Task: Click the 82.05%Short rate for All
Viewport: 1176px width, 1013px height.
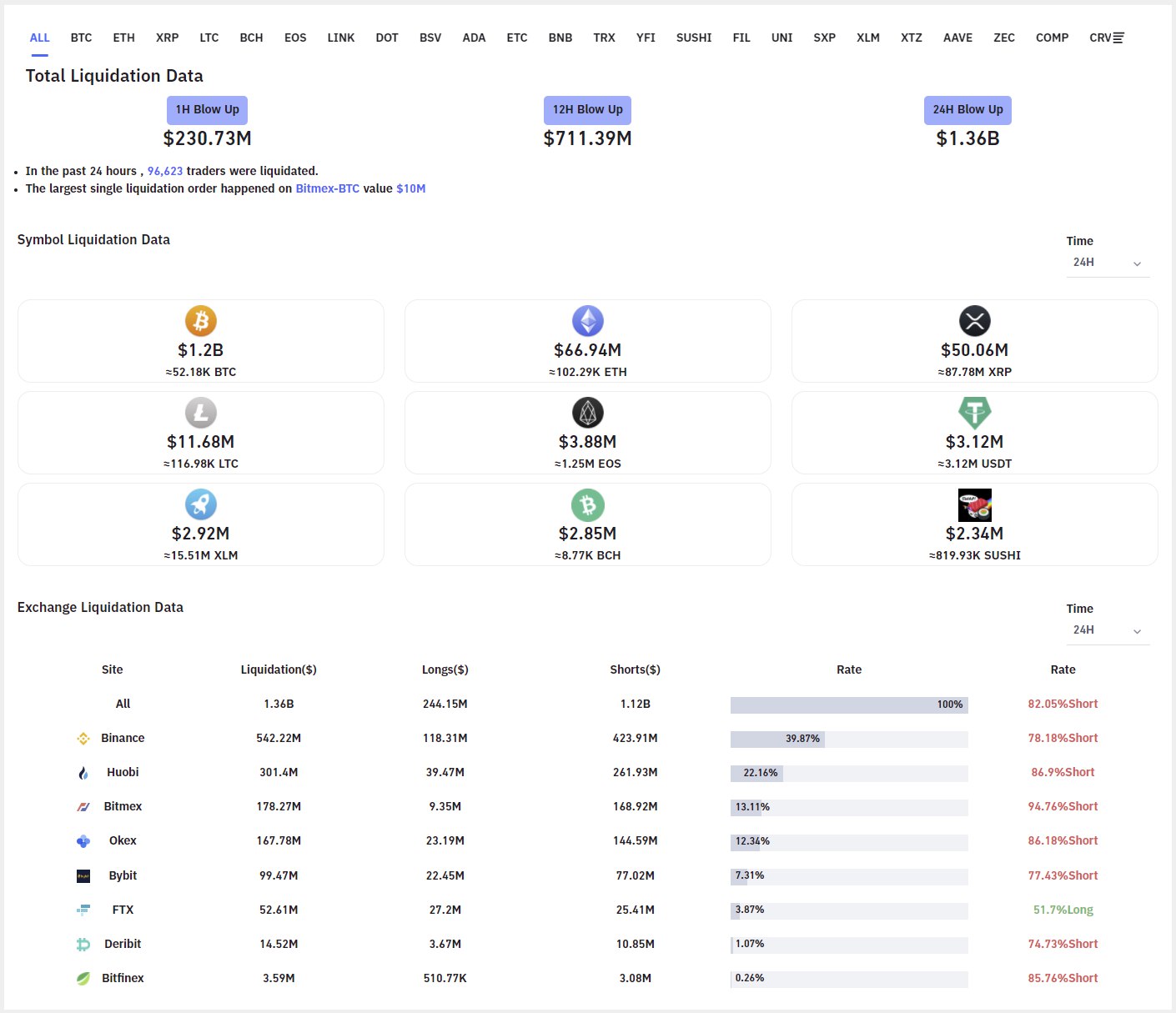Action: [1063, 704]
